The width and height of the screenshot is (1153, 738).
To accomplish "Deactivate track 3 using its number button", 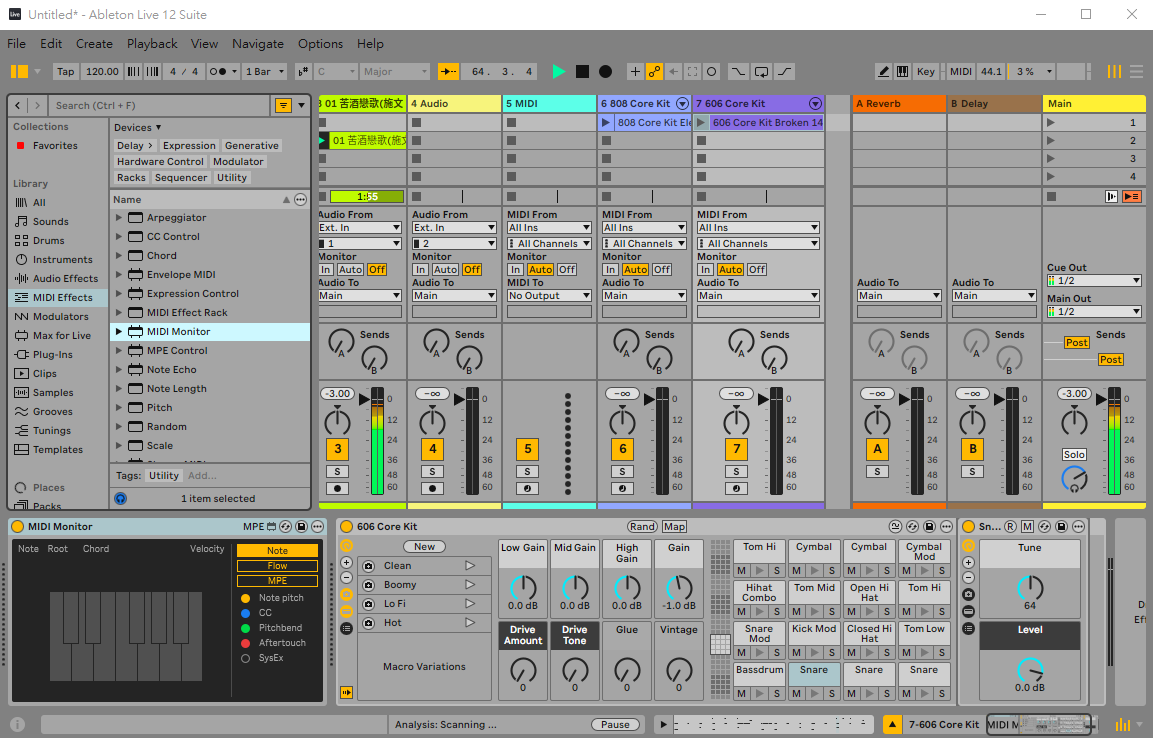I will pyautogui.click(x=338, y=449).
